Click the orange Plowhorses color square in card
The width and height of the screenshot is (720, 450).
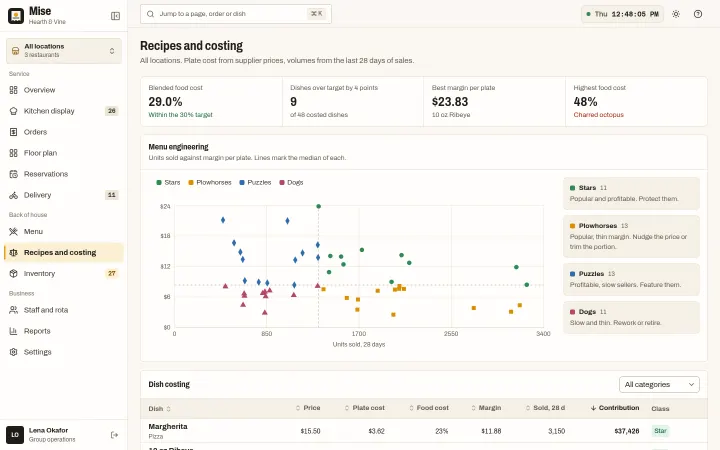[572, 226]
